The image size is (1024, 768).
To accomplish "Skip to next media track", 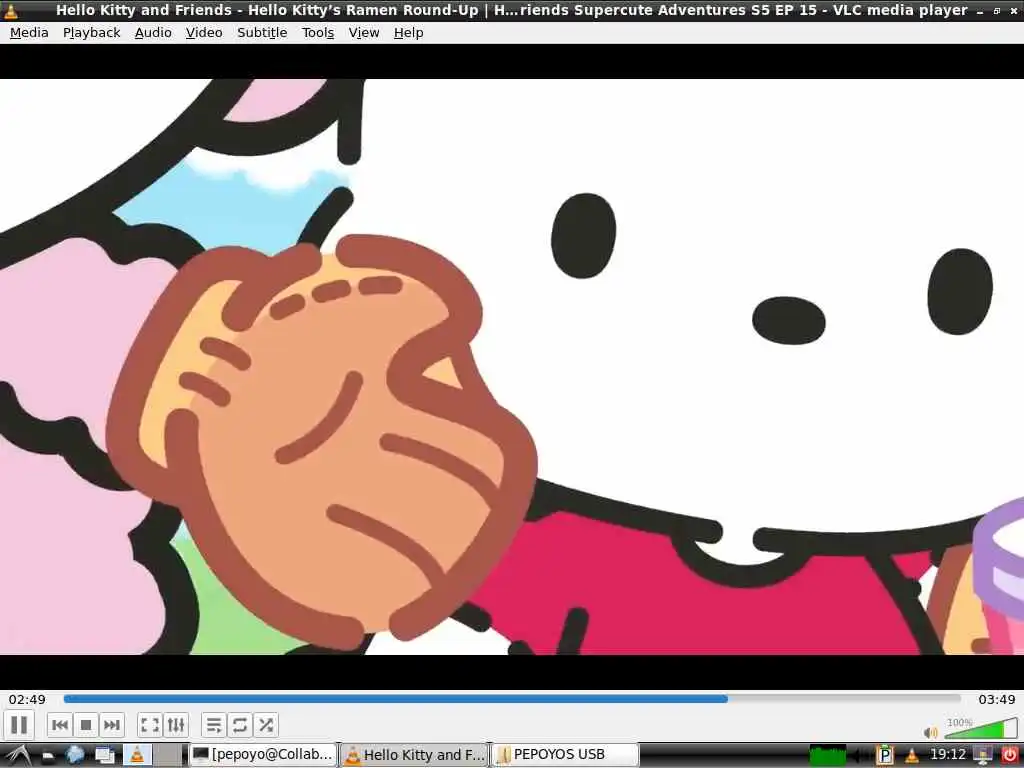I will coord(112,725).
